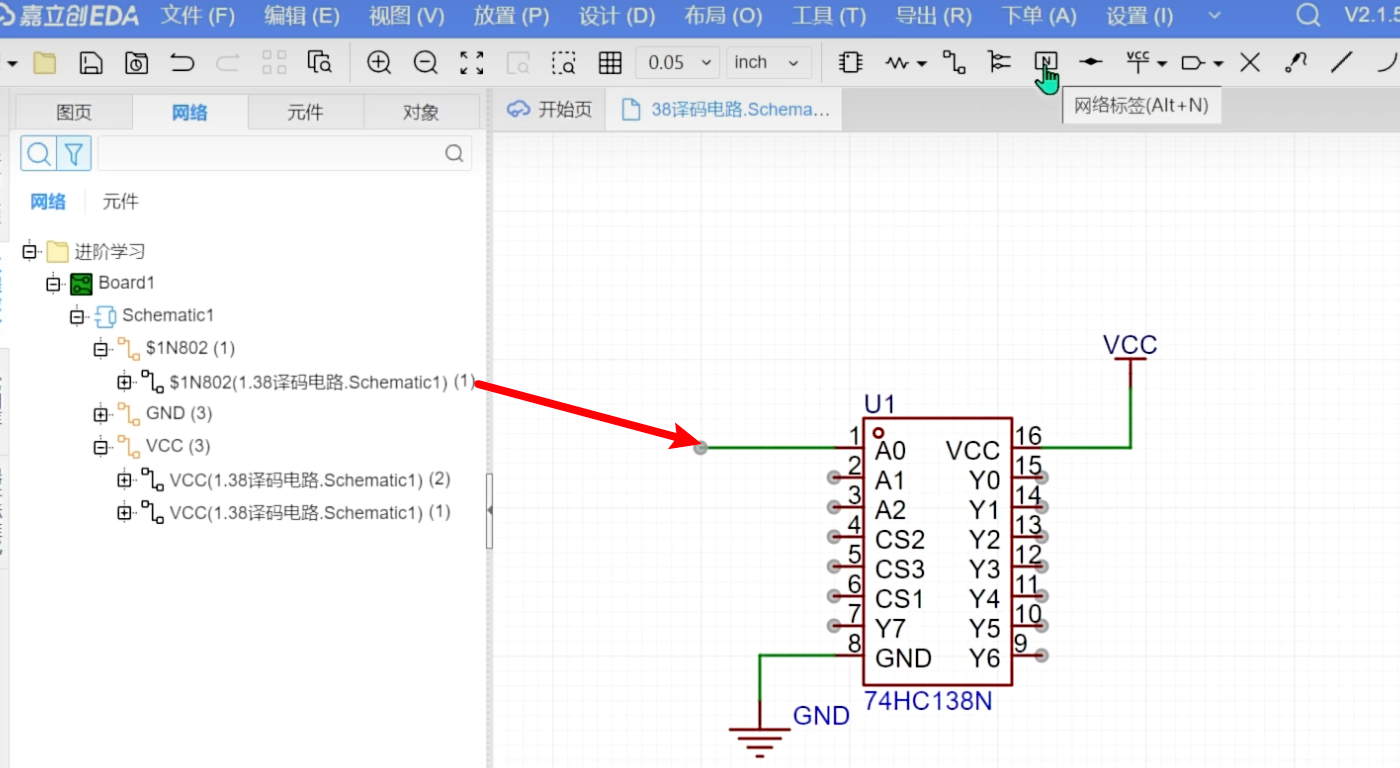Expand the GND (3) net node
The image size is (1400, 768).
[100, 414]
